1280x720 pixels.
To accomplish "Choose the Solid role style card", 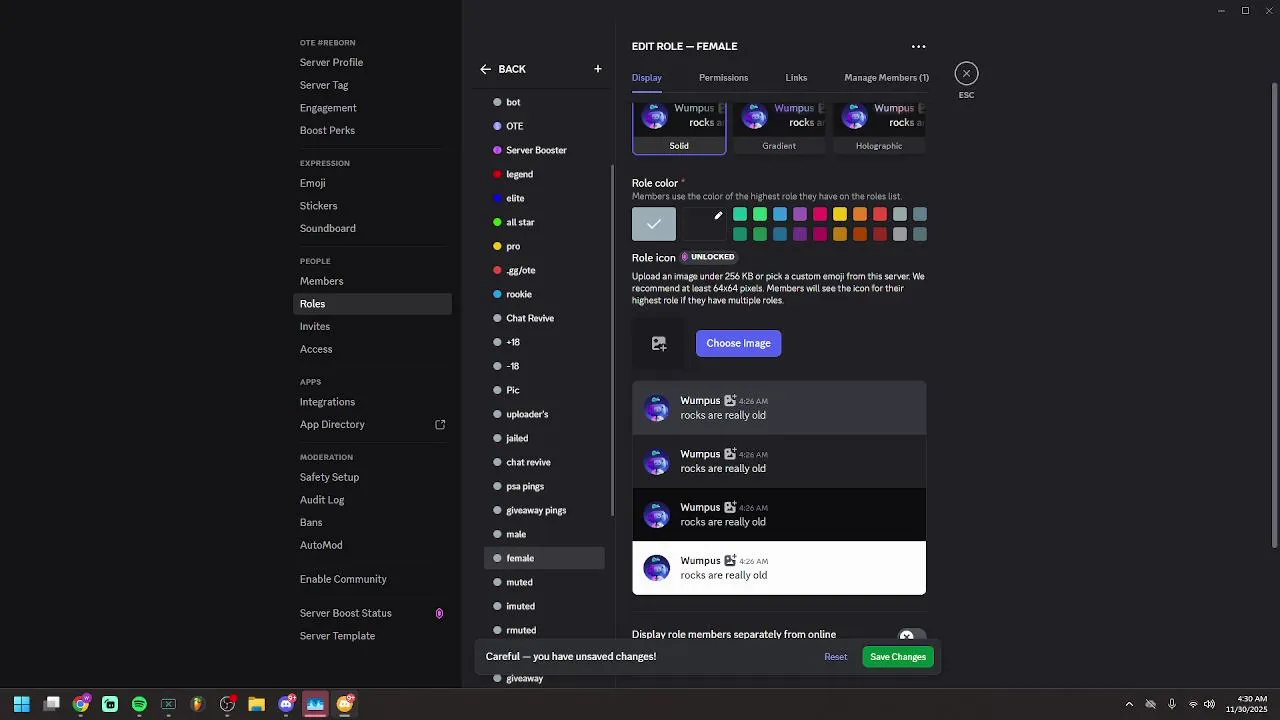I will (x=679, y=128).
